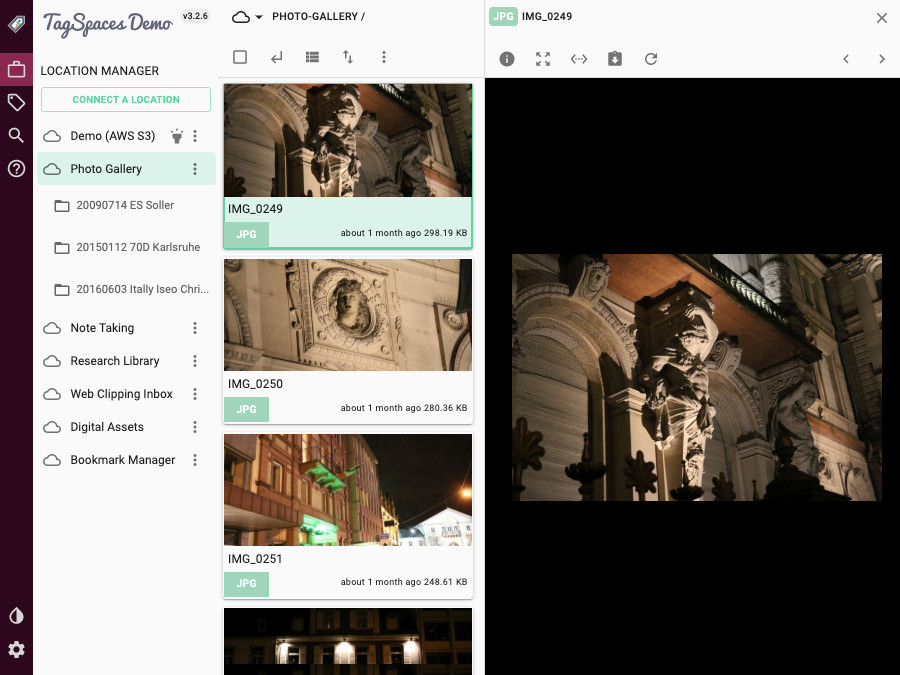Select the Research Library location
Viewport: 900px width, 675px height.
(x=115, y=361)
